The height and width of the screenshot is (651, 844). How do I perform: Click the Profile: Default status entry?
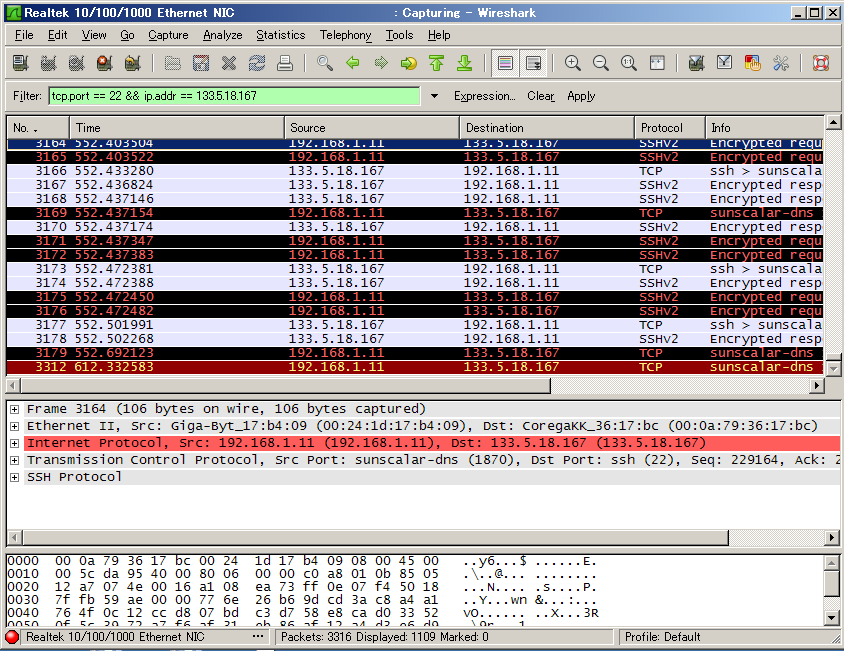pos(662,637)
